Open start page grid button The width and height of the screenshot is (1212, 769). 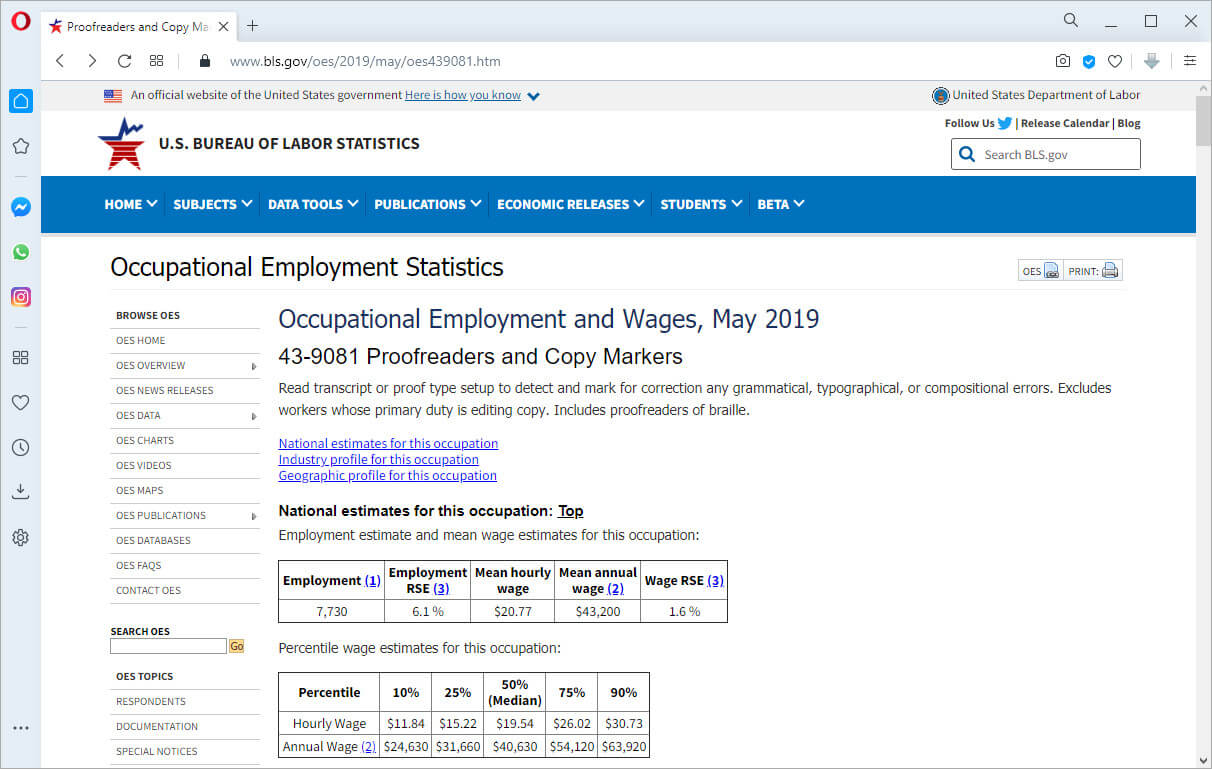(x=156, y=61)
